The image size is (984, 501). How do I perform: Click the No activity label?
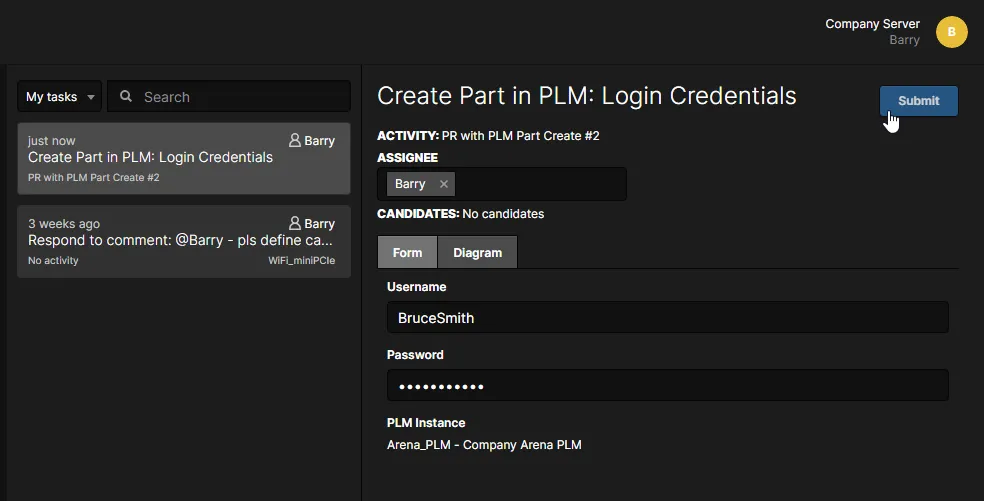coord(53,261)
